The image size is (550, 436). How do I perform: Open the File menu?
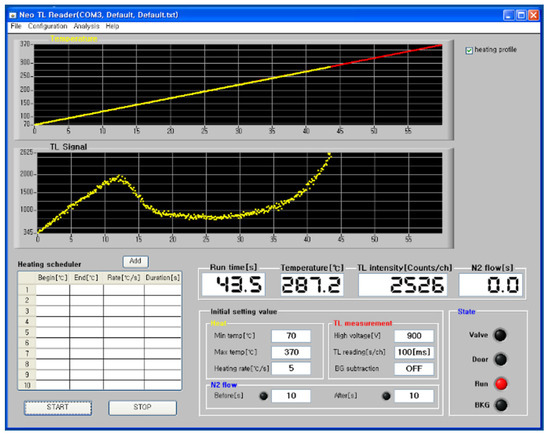click(x=16, y=26)
